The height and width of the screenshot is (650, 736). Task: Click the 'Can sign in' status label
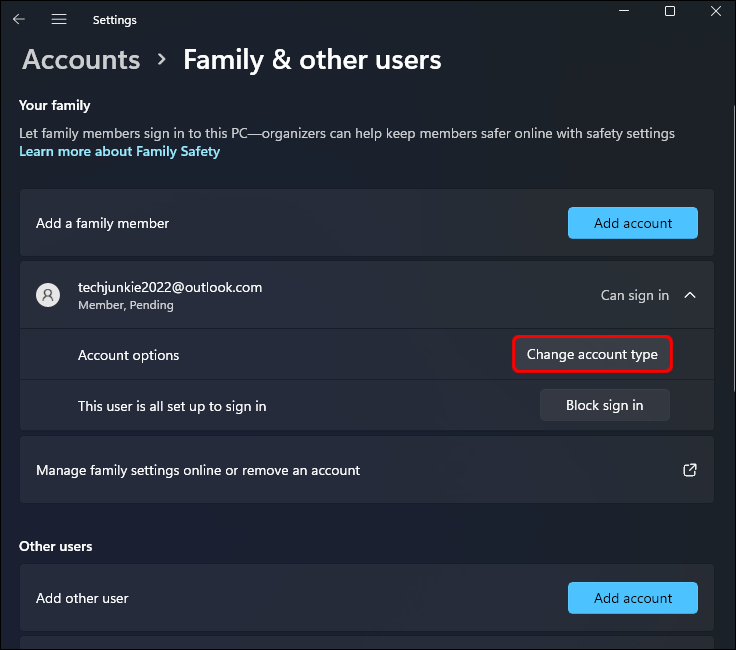pos(634,295)
